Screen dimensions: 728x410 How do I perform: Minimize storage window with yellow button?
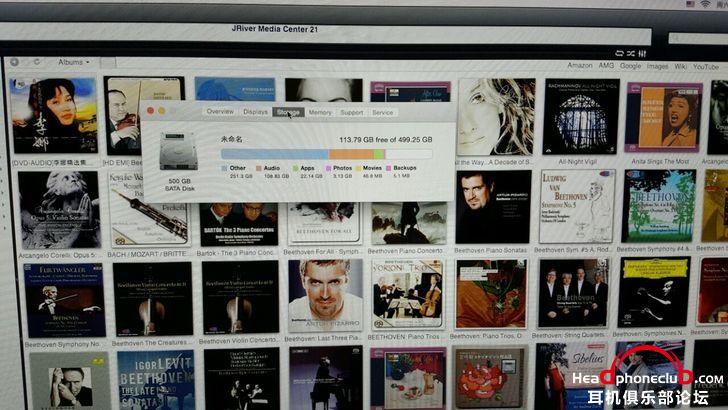pyautogui.click(x=162, y=111)
